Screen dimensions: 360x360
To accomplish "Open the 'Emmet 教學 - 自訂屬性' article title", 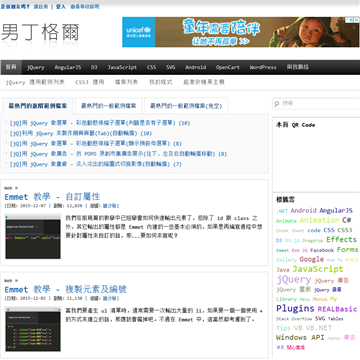I will pos(52,196).
